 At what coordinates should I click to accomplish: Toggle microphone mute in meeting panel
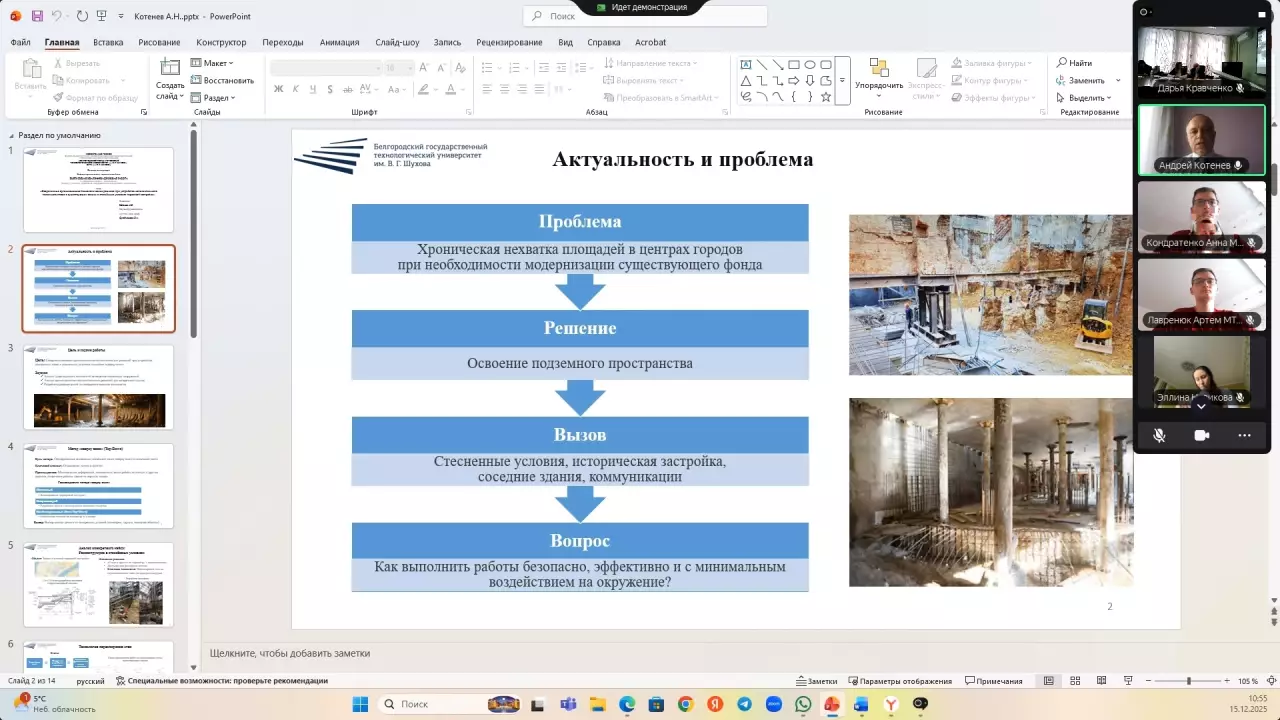tap(1159, 435)
